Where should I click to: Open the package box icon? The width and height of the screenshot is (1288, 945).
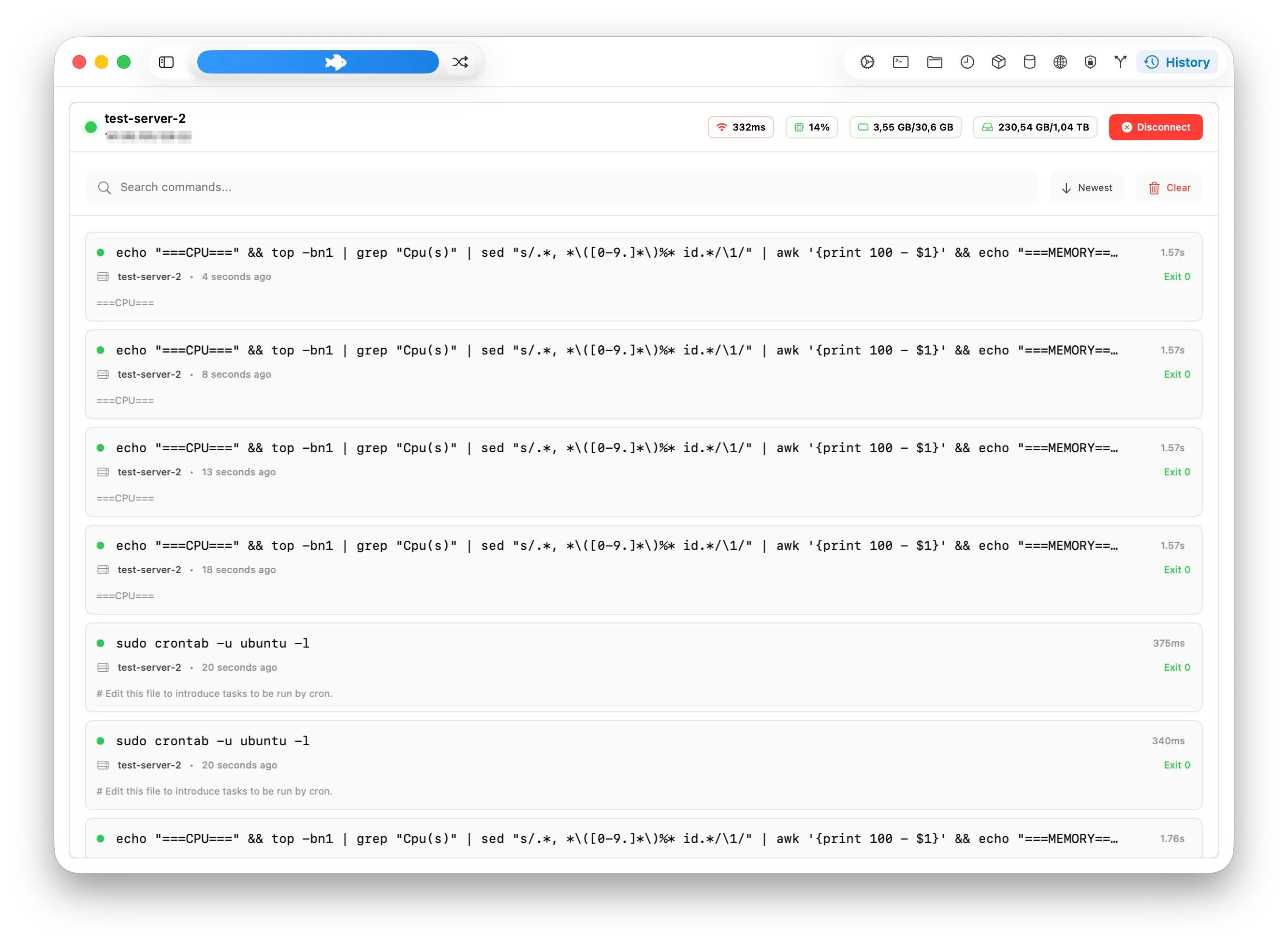(x=998, y=62)
